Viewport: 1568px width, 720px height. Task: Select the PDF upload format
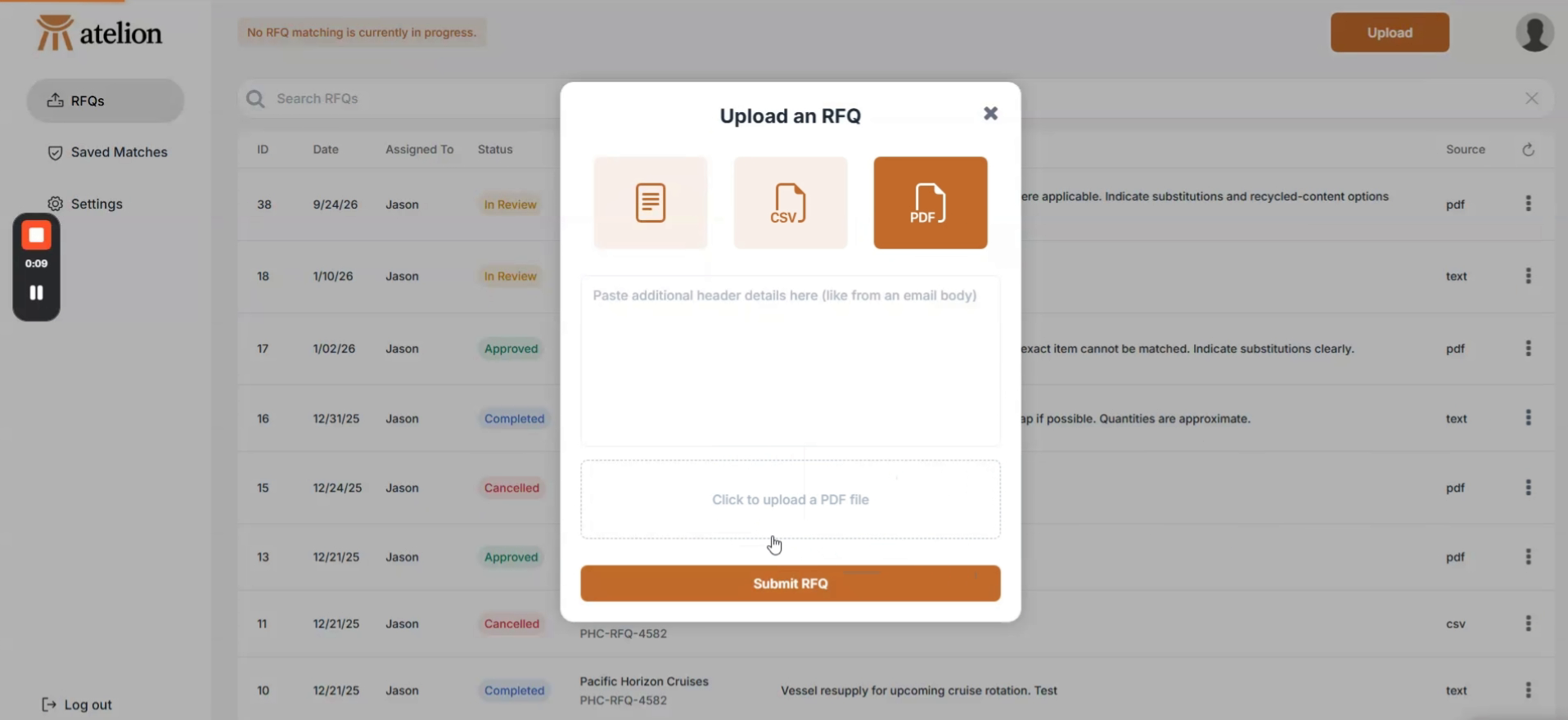(x=930, y=203)
